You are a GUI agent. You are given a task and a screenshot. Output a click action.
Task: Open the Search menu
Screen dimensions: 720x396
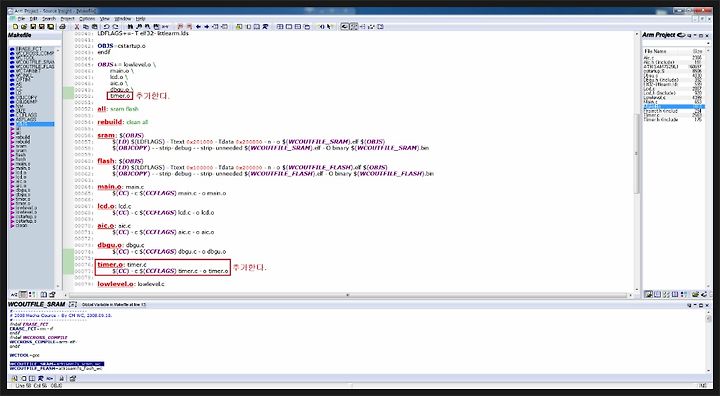point(49,19)
